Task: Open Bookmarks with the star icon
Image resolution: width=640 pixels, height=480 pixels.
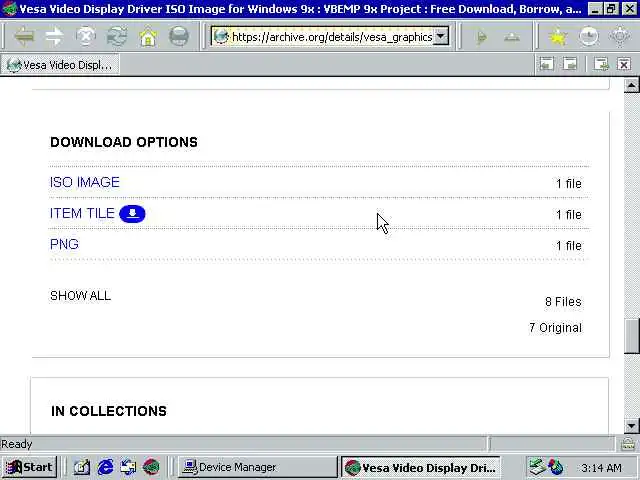Action: (x=558, y=37)
